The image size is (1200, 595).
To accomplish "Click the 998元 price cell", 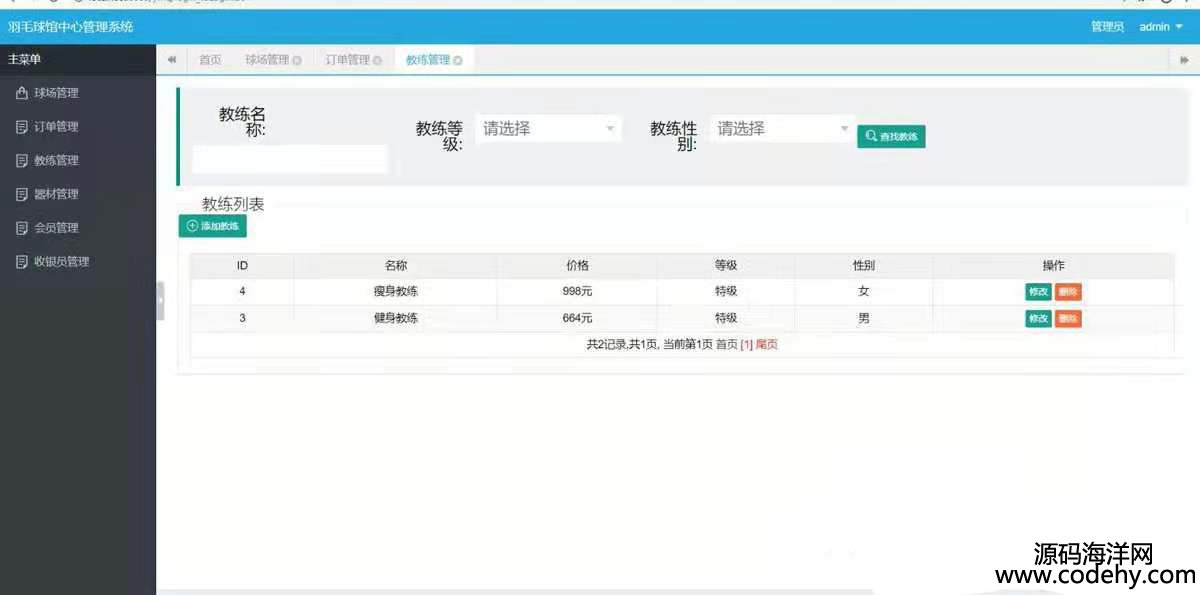I will click(x=577, y=292).
